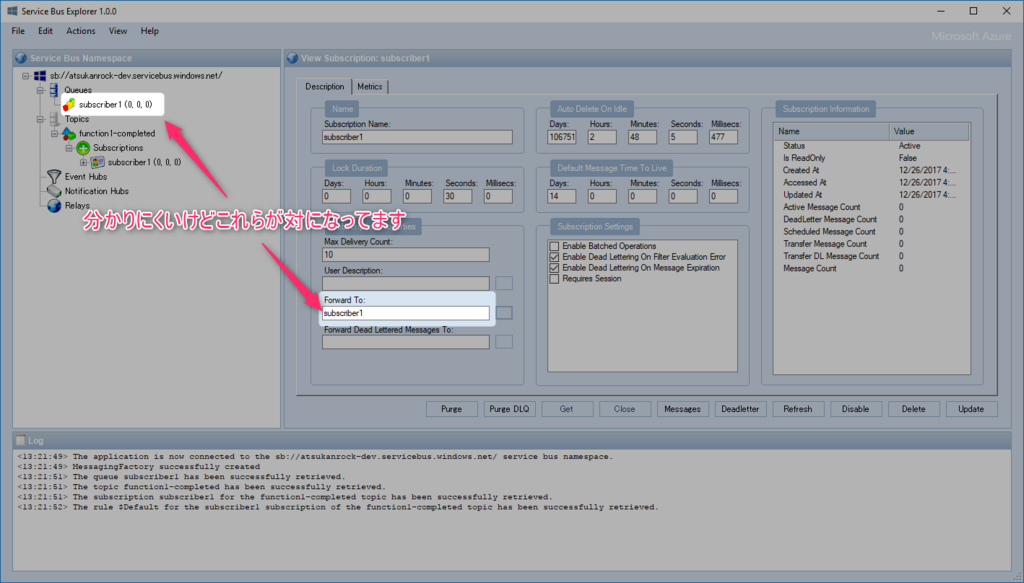
Task: Click the Get button
Action: [x=567, y=409]
